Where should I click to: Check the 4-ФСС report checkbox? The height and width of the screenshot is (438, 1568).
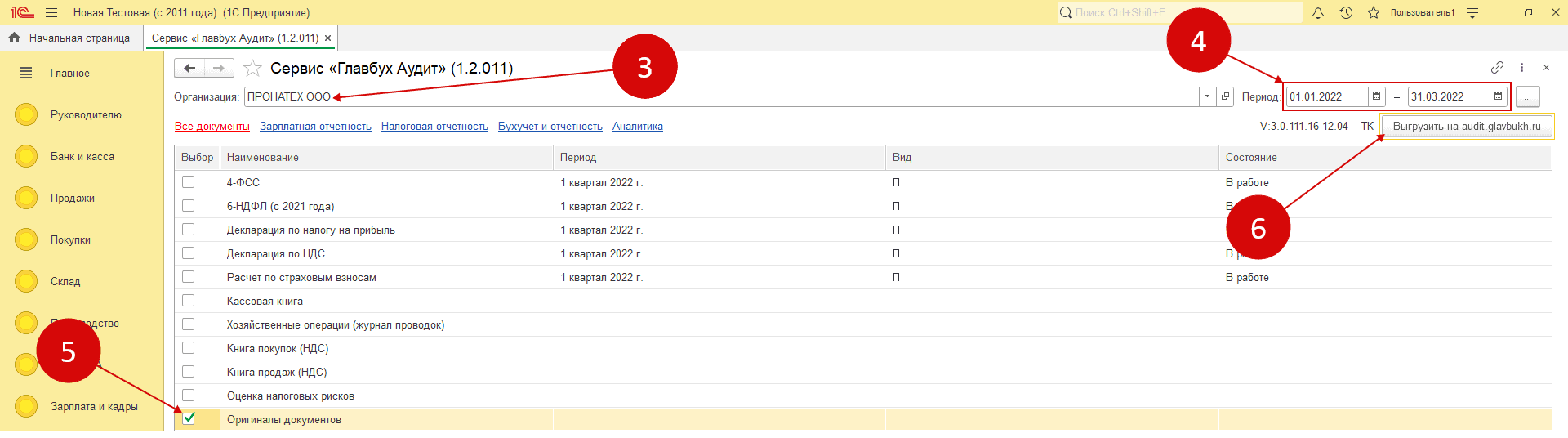189,182
